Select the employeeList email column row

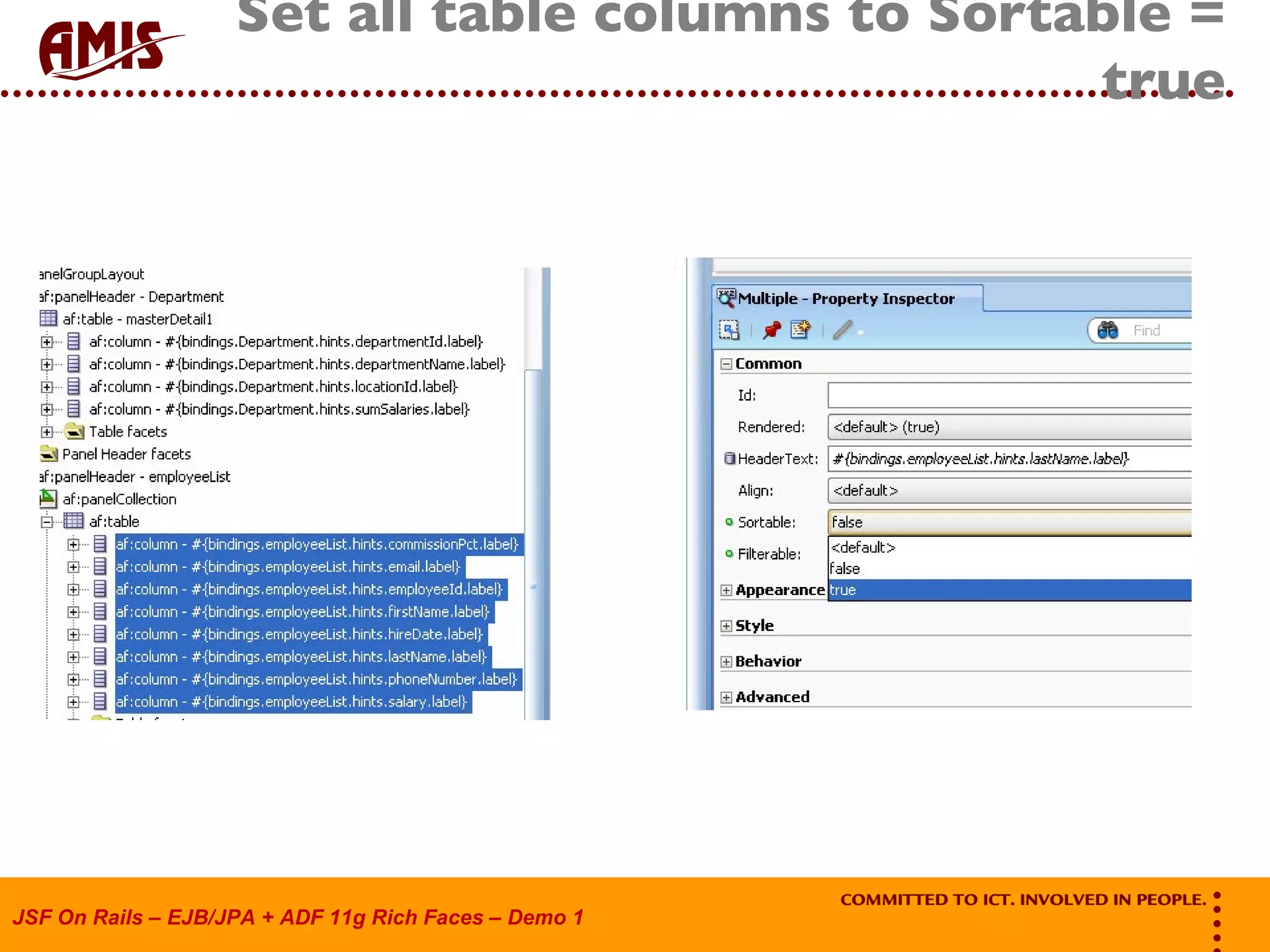click(x=290, y=566)
